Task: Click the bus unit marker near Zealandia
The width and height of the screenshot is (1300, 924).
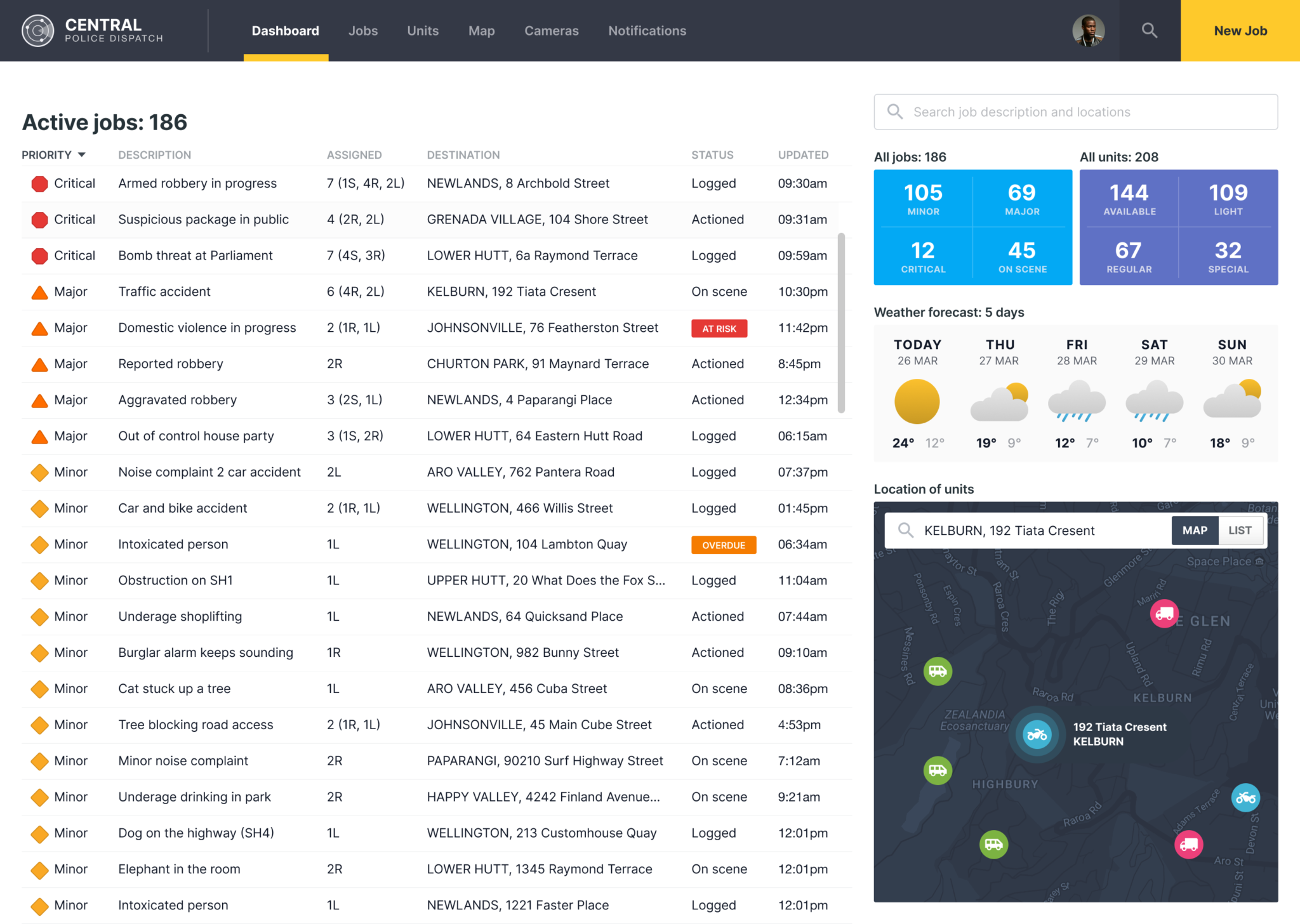Action: [x=937, y=671]
